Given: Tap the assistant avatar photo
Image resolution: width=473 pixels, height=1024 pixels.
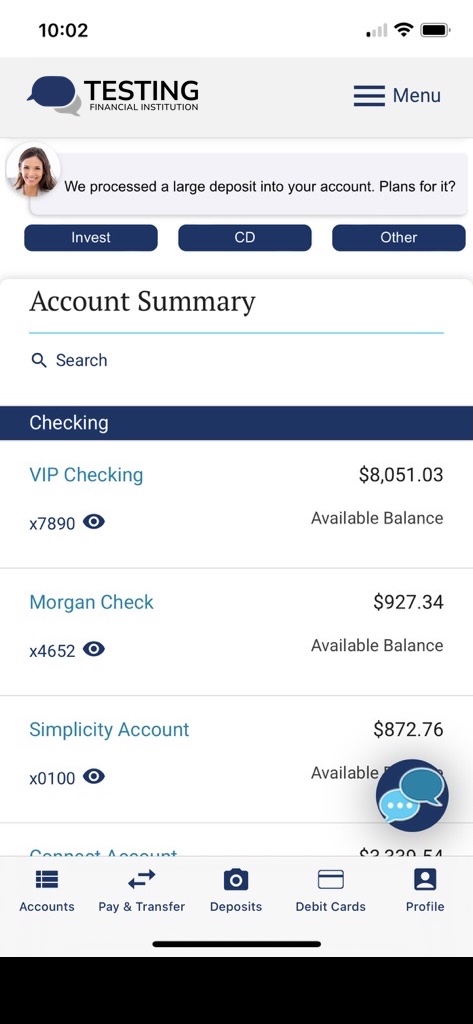Looking at the screenshot, I should 33,169.
